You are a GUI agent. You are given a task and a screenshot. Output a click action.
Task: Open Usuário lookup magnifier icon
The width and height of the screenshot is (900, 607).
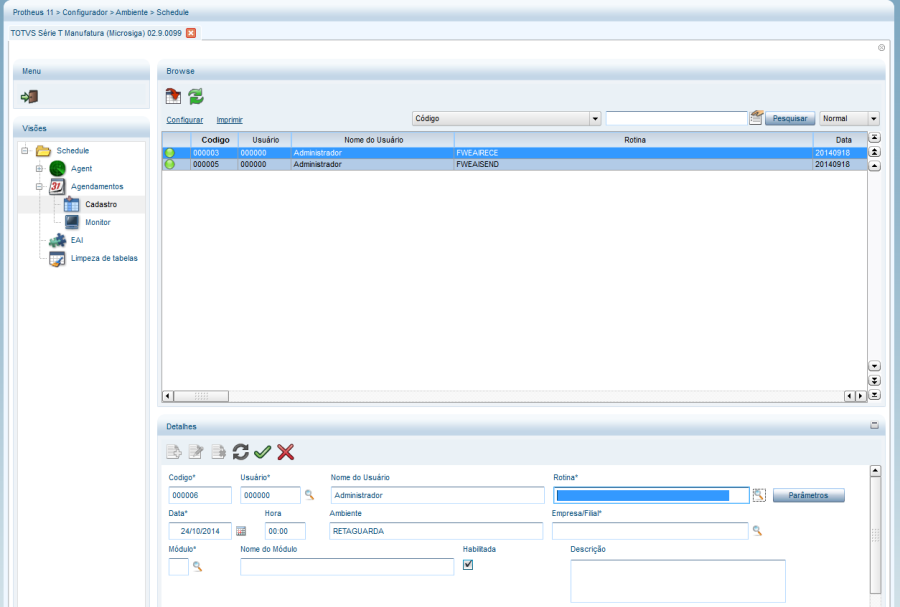tap(309, 495)
